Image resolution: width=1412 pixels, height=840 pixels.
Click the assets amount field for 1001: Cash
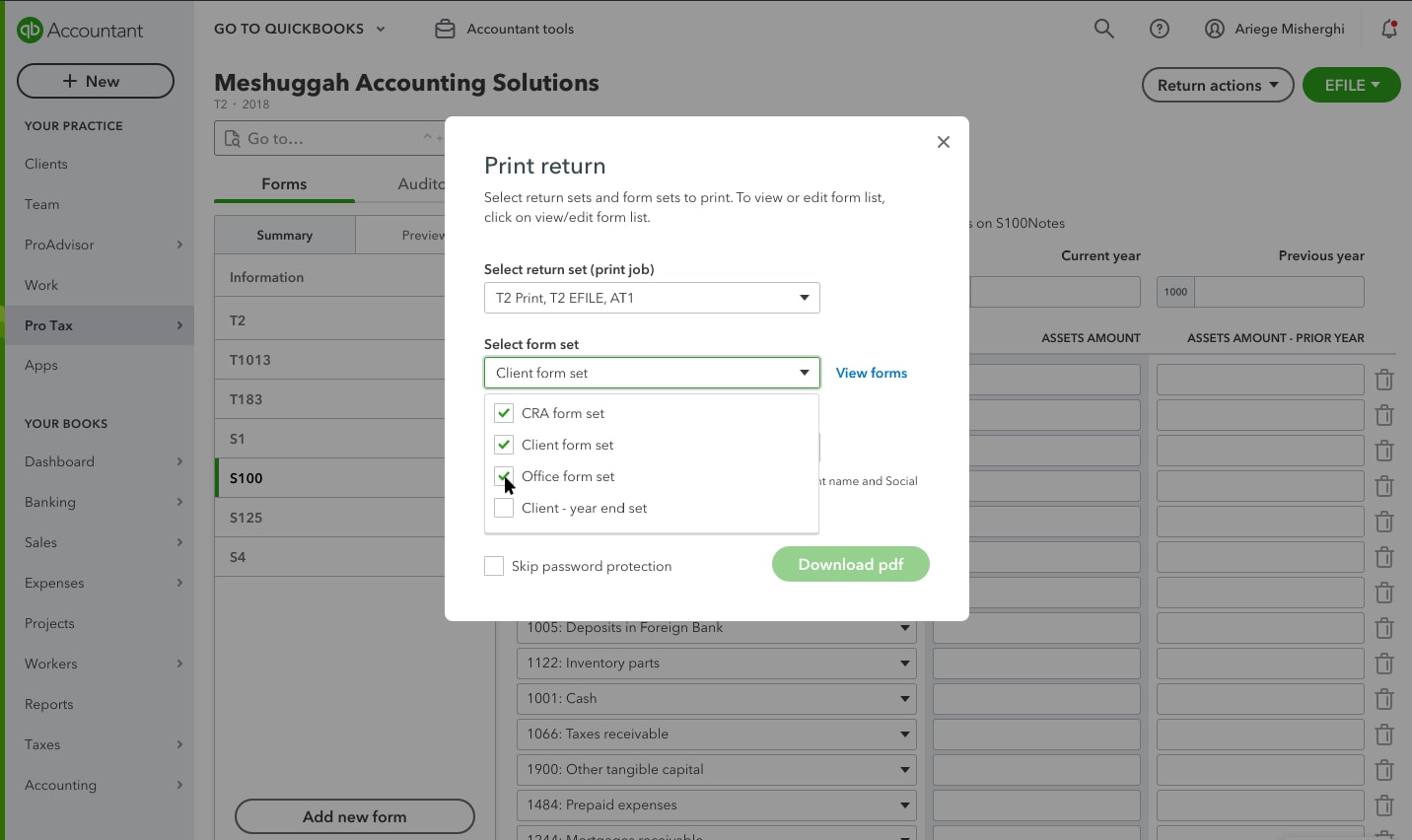pos(1036,699)
